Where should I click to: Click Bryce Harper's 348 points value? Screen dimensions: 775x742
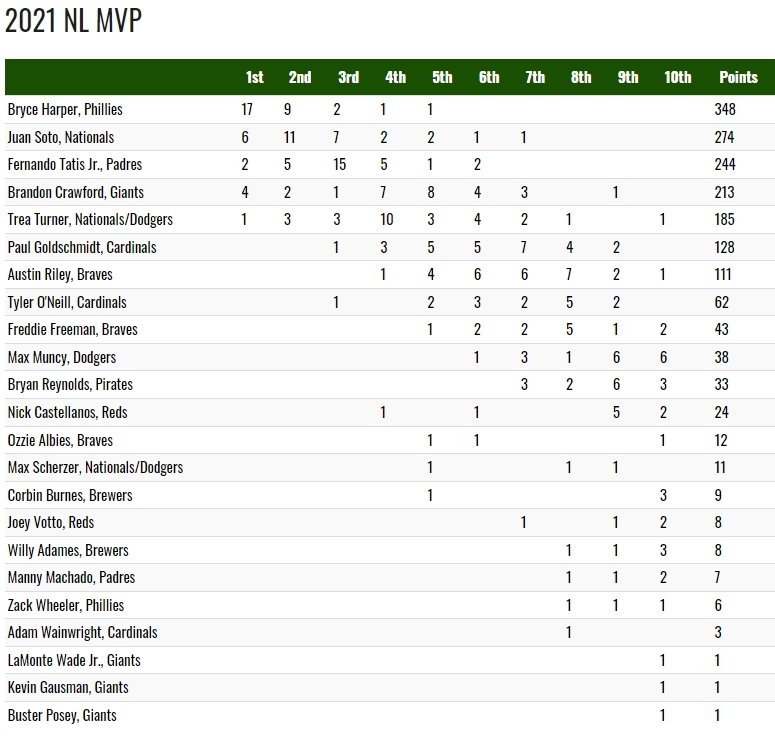point(724,109)
